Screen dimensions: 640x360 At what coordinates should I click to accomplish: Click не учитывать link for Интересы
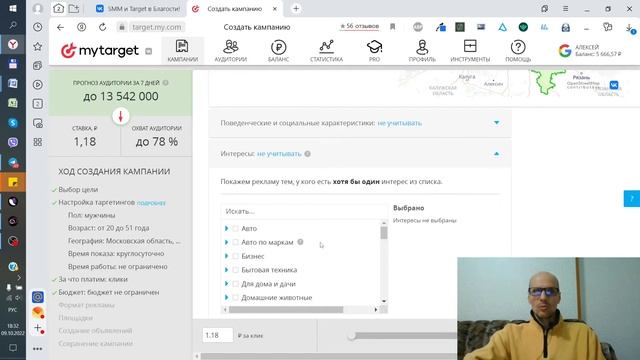[279, 154]
